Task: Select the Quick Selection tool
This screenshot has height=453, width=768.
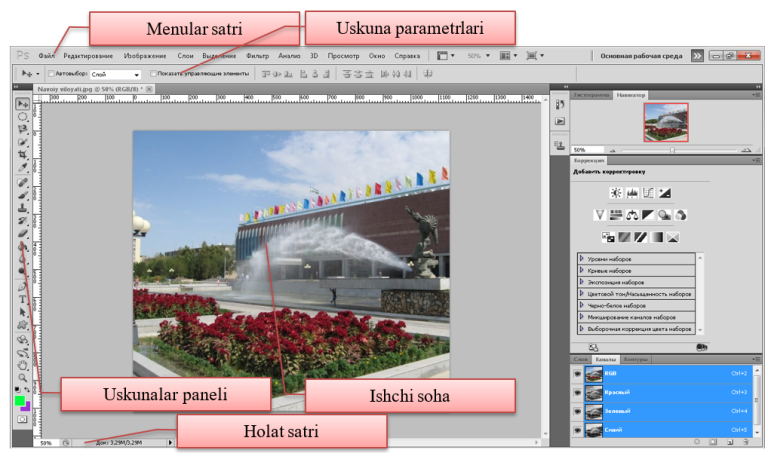Action: pyautogui.click(x=23, y=142)
